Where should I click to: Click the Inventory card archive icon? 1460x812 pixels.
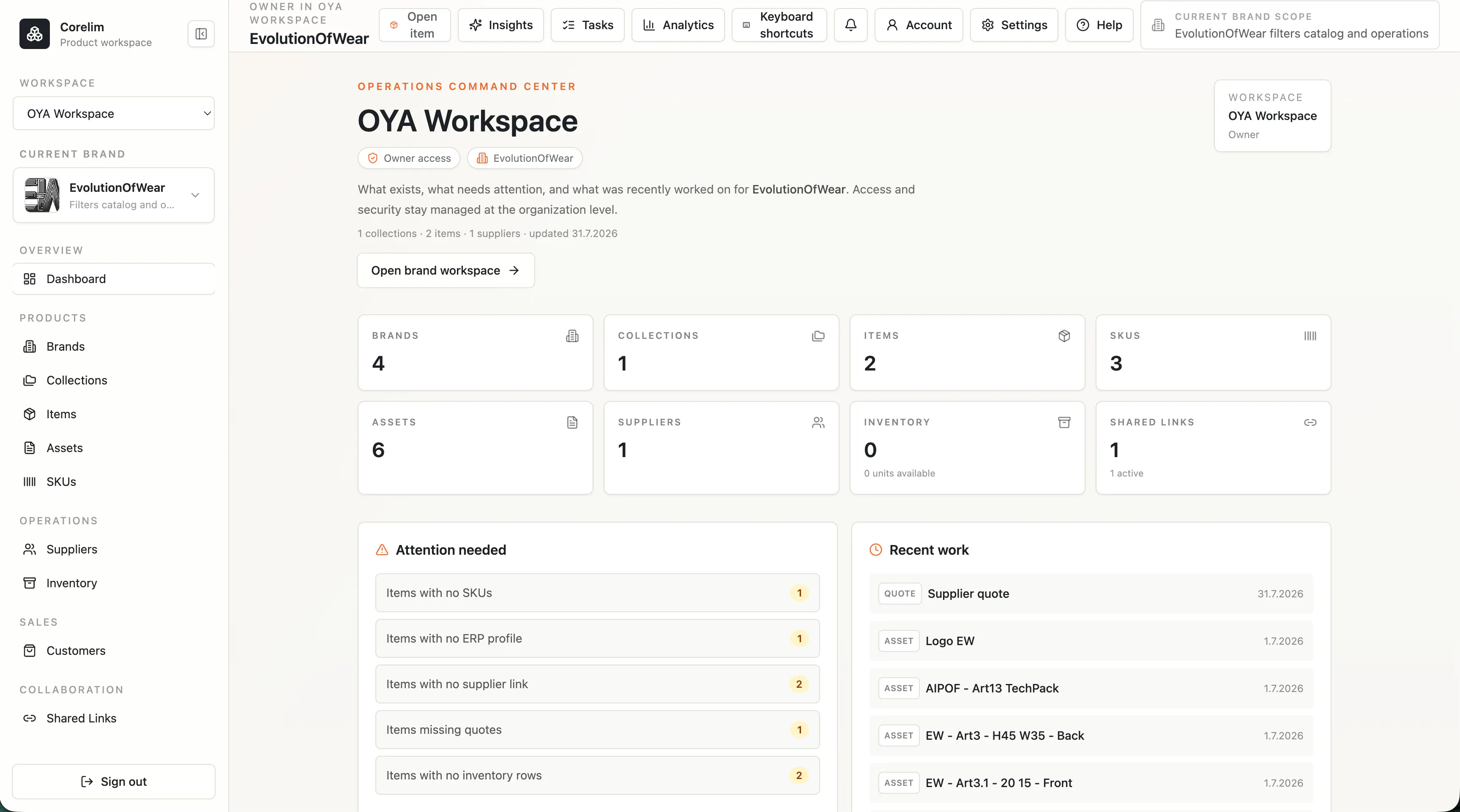tap(1064, 423)
